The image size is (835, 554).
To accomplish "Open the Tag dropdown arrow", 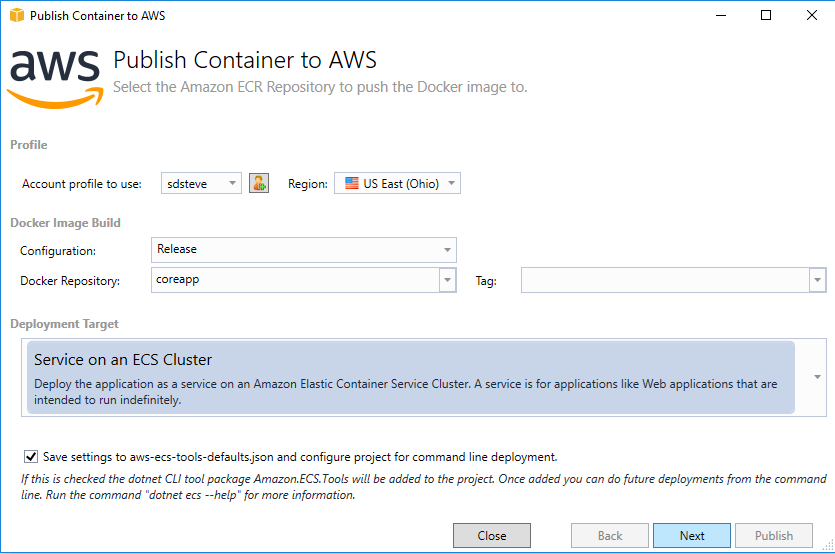I will pyautogui.click(x=817, y=280).
